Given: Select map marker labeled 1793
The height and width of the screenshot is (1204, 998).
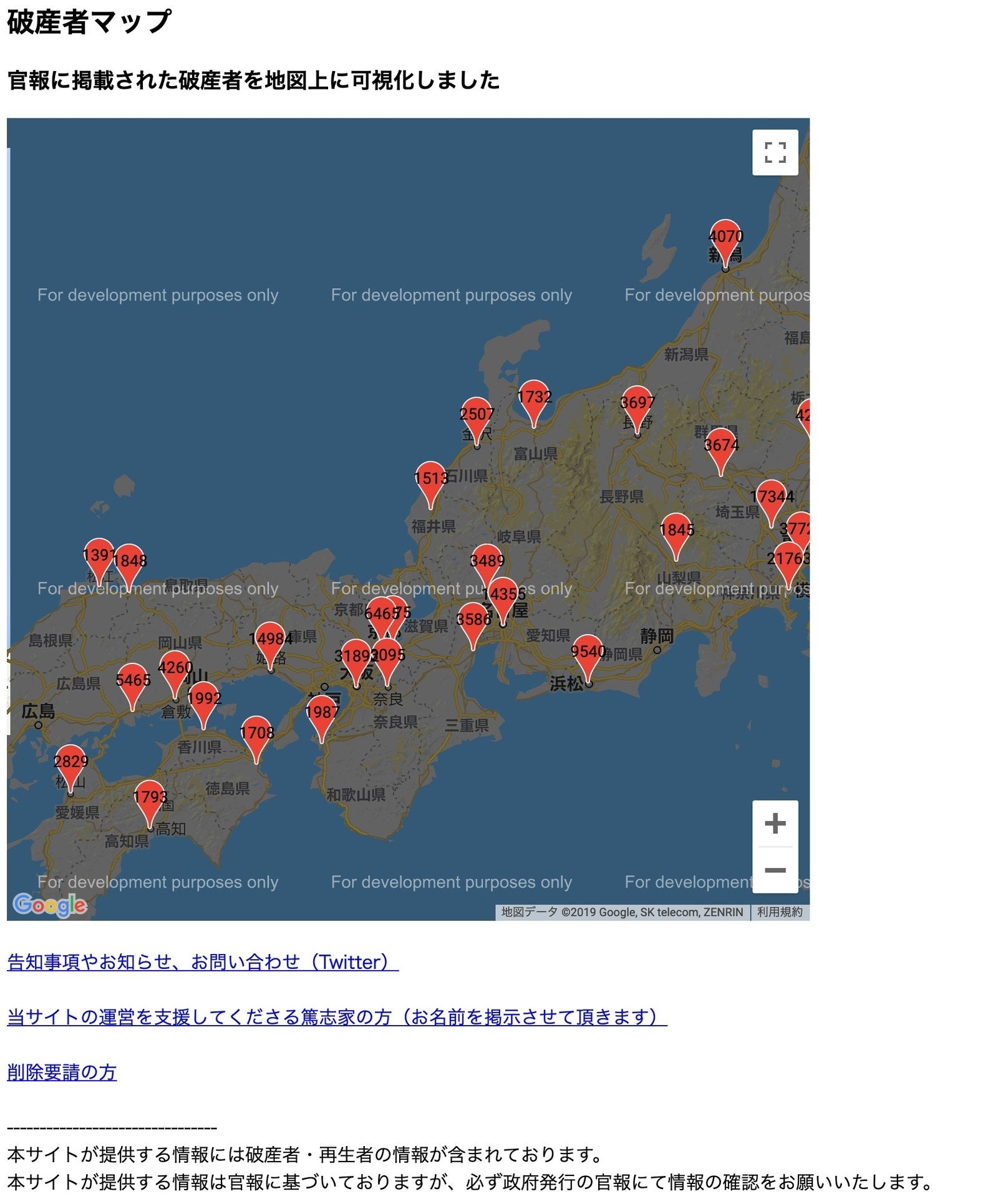Looking at the screenshot, I should click(x=150, y=804).
